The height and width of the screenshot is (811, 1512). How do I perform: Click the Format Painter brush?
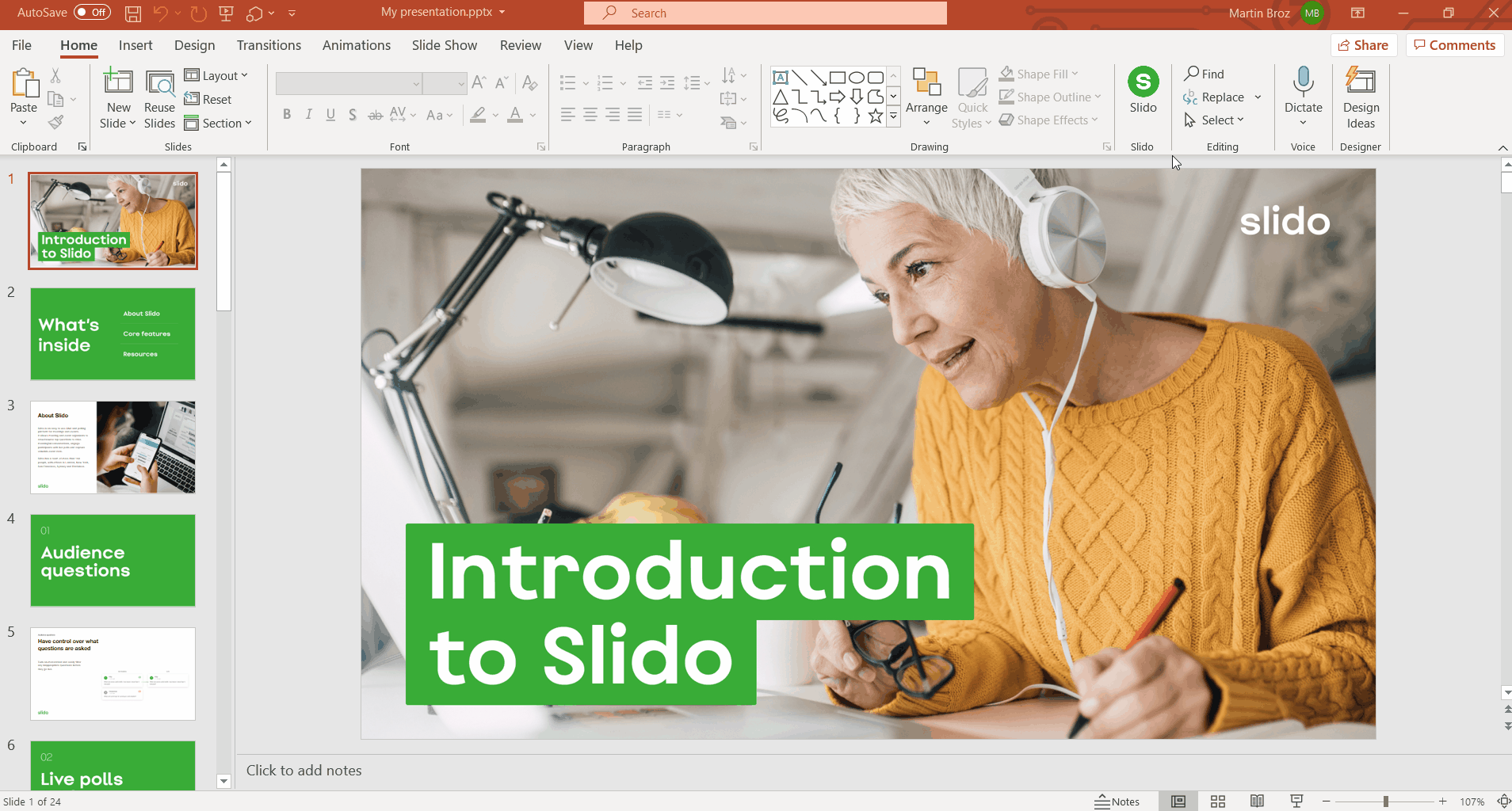point(55,122)
